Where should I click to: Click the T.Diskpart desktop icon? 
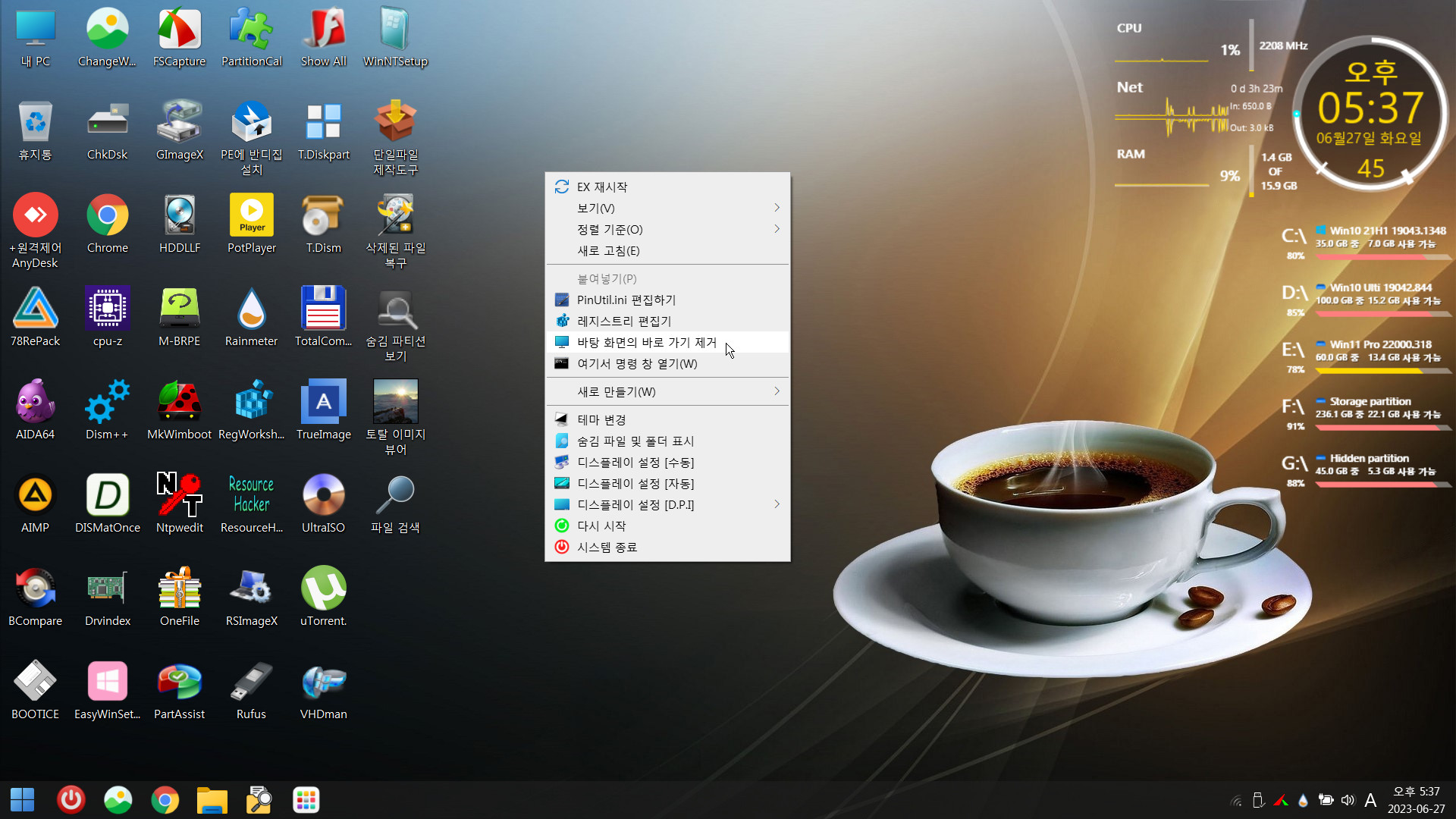click(x=323, y=131)
